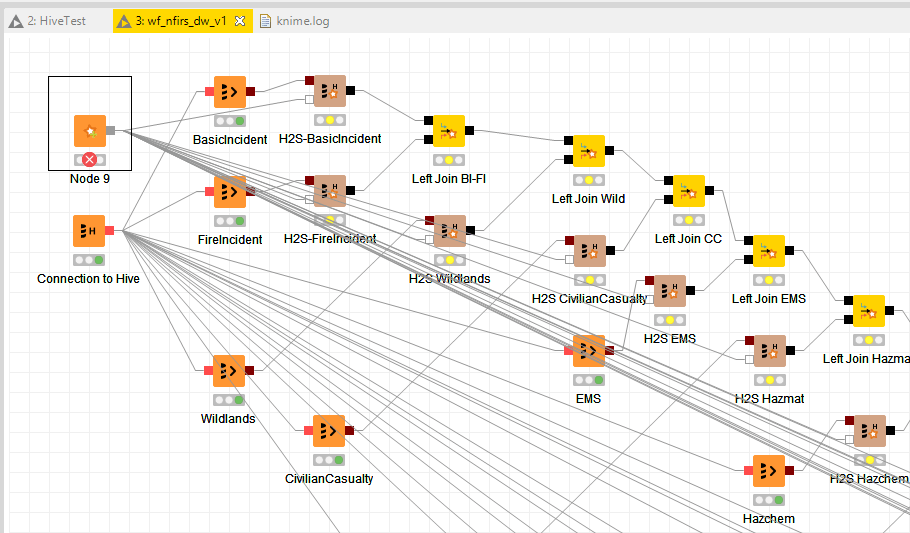Select the H2S Wildlands node icon
This screenshot has height=533, width=910.
pos(450,231)
